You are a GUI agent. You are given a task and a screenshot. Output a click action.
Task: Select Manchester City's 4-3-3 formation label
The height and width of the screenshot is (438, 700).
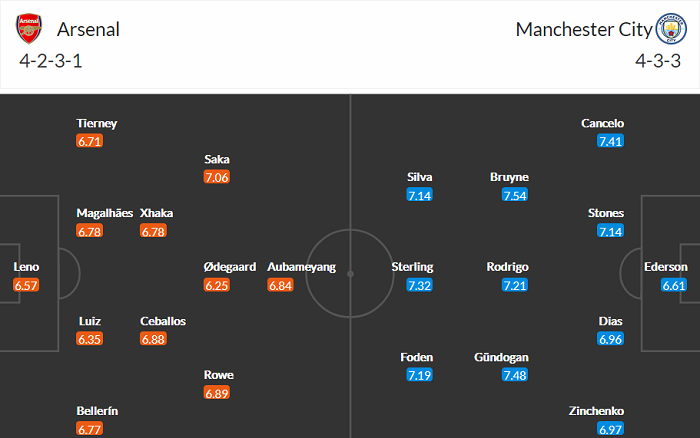coord(659,62)
